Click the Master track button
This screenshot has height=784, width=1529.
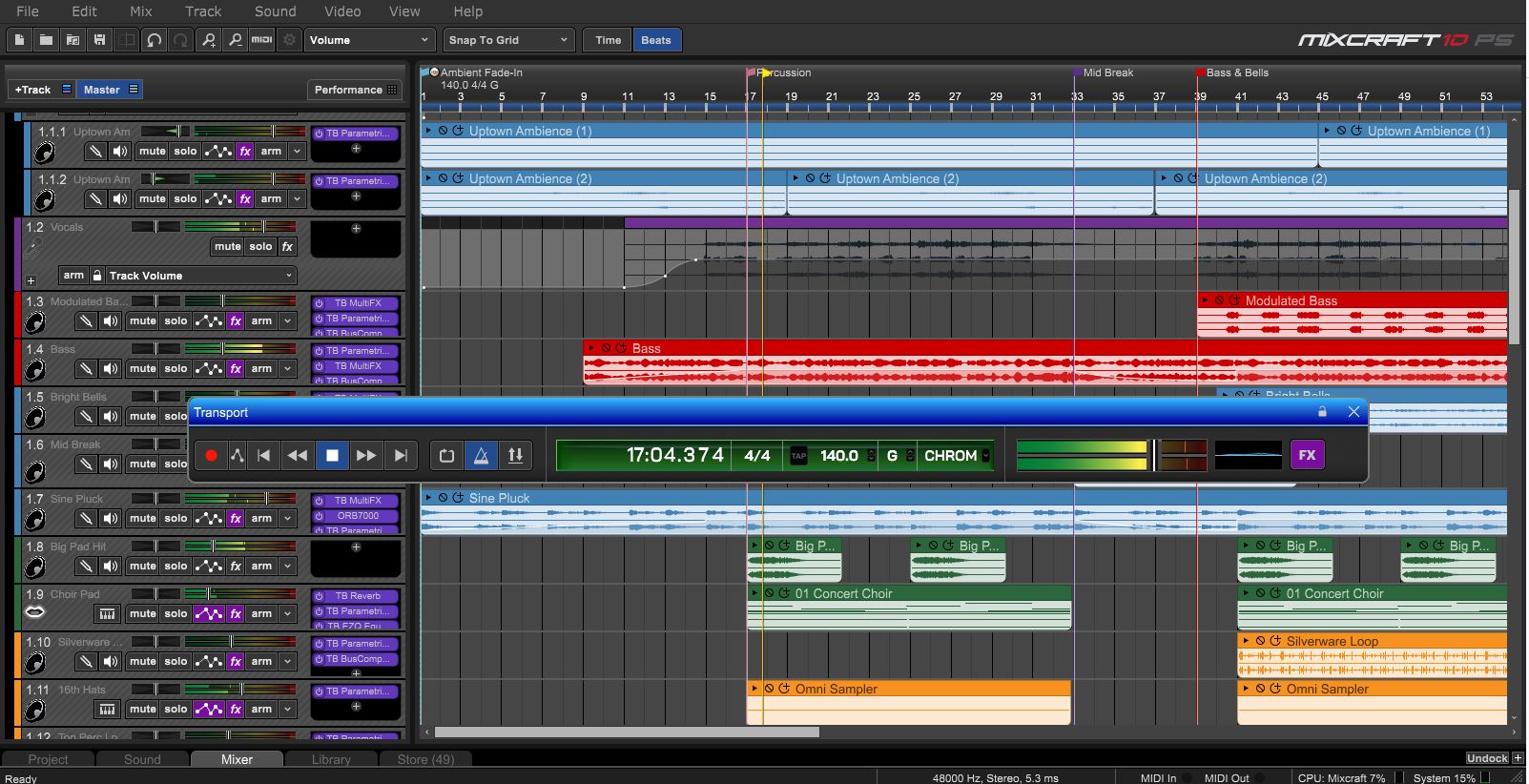(109, 90)
